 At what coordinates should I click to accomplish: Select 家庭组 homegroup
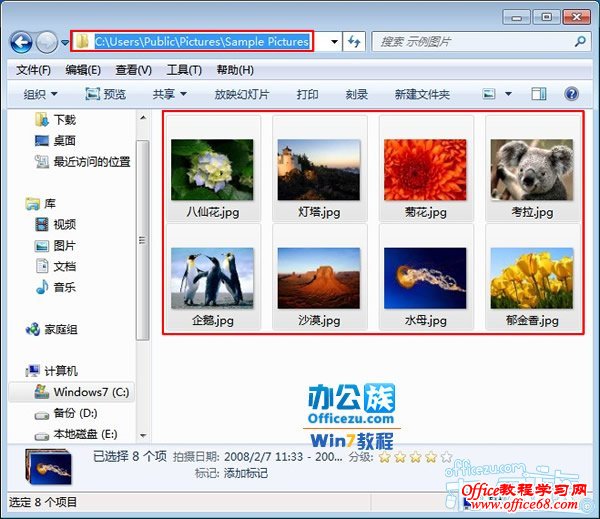click(x=52, y=329)
